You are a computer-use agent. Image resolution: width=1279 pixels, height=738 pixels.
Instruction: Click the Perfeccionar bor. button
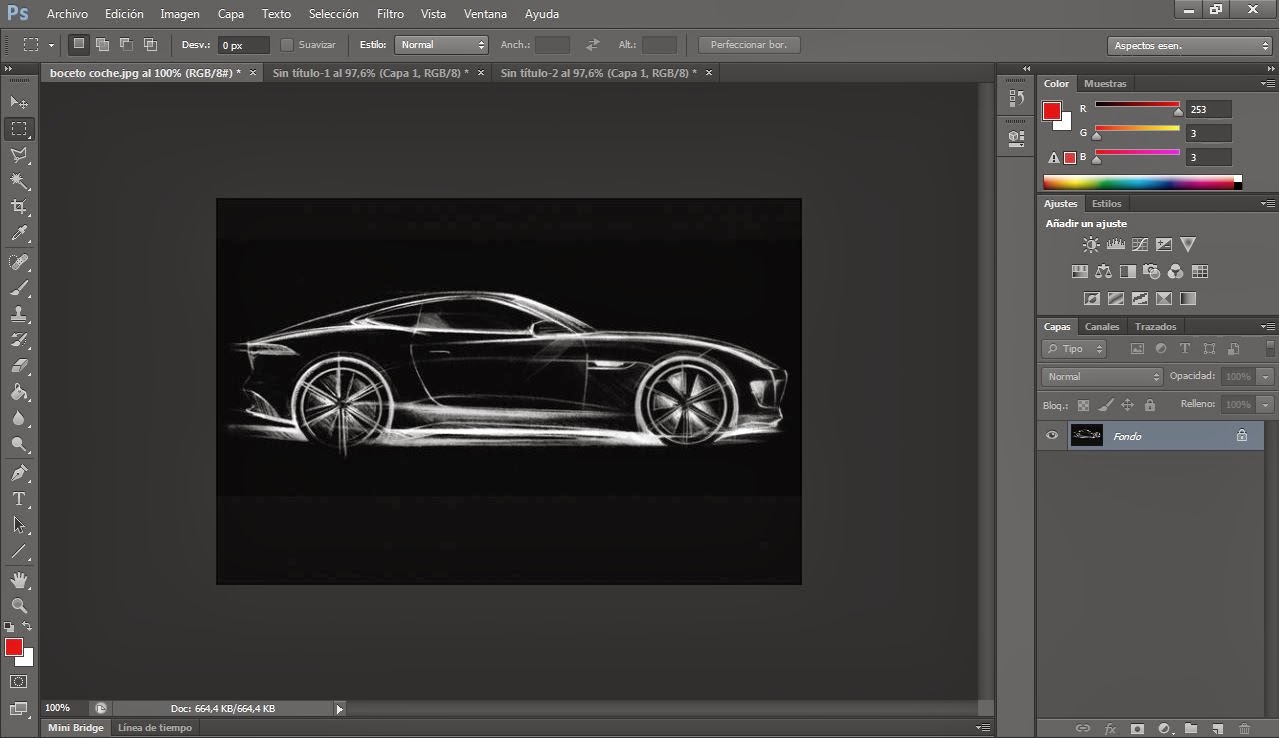tap(749, 45)
